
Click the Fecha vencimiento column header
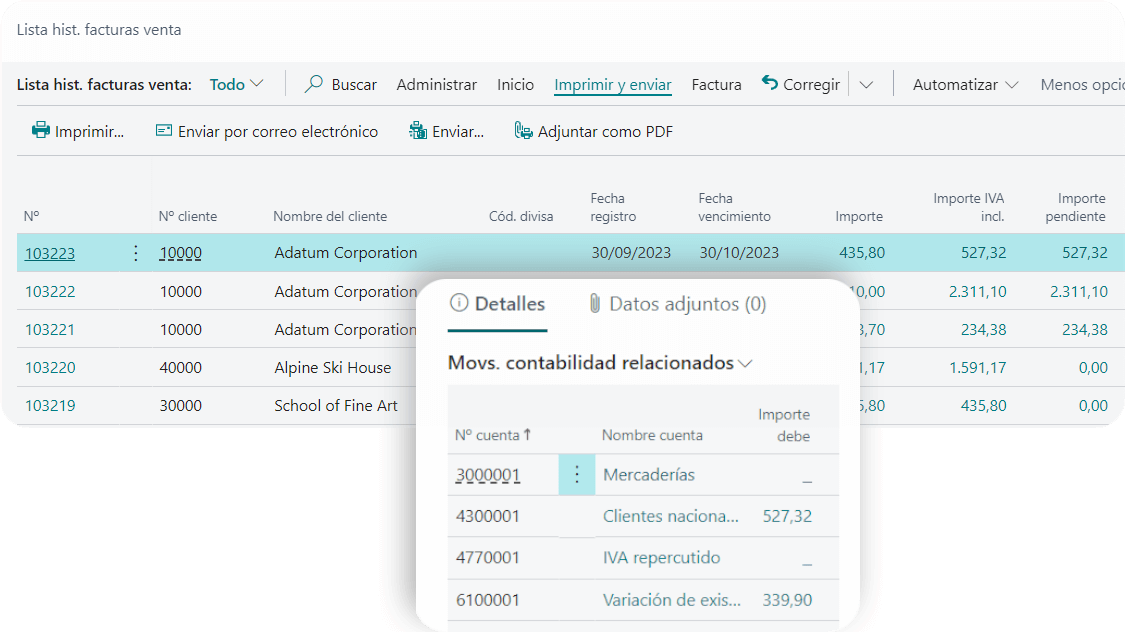(735, 207)
